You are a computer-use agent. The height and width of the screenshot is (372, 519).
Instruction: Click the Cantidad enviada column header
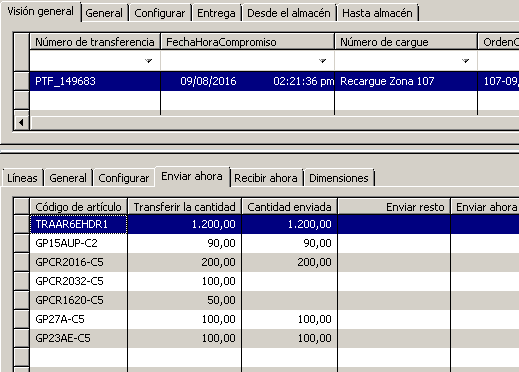click(289, 207)
